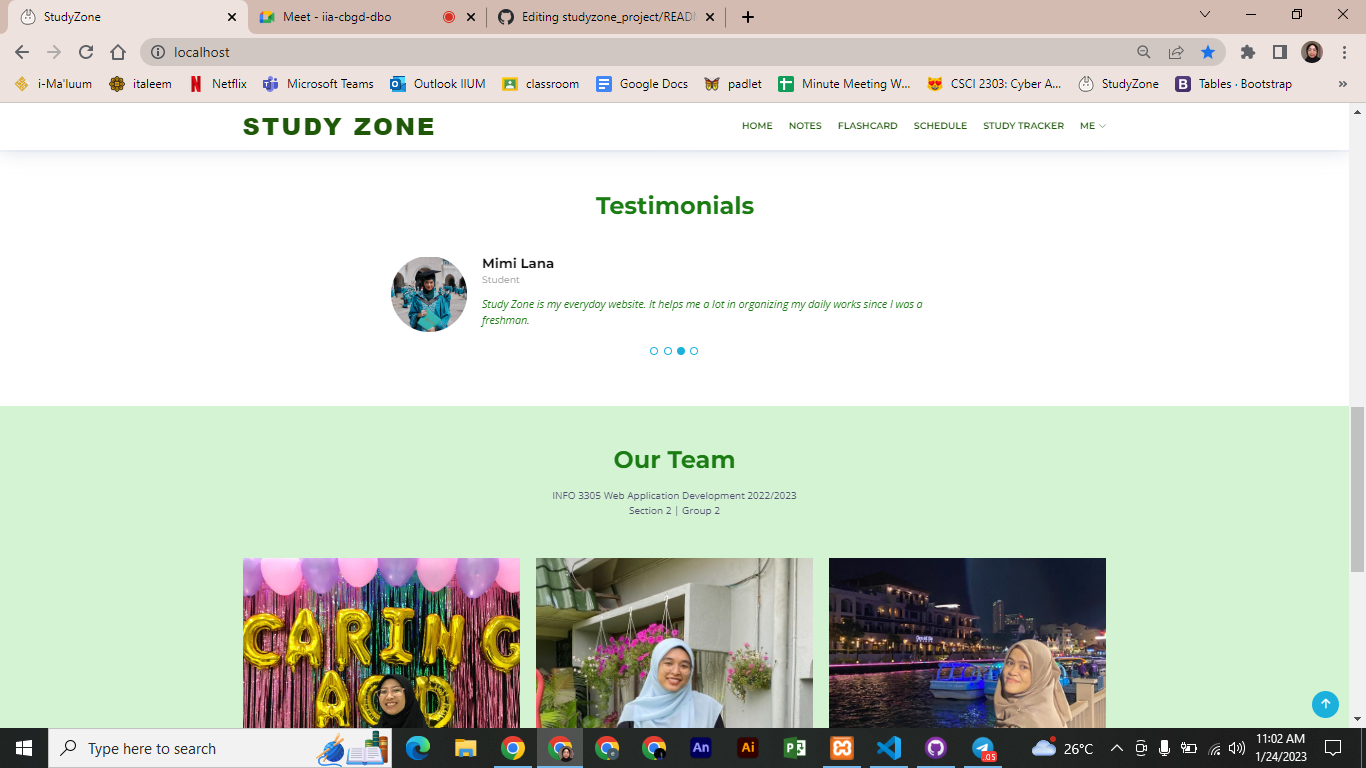Click the scroll-to-top arrow button

(x=1325, y=704)
